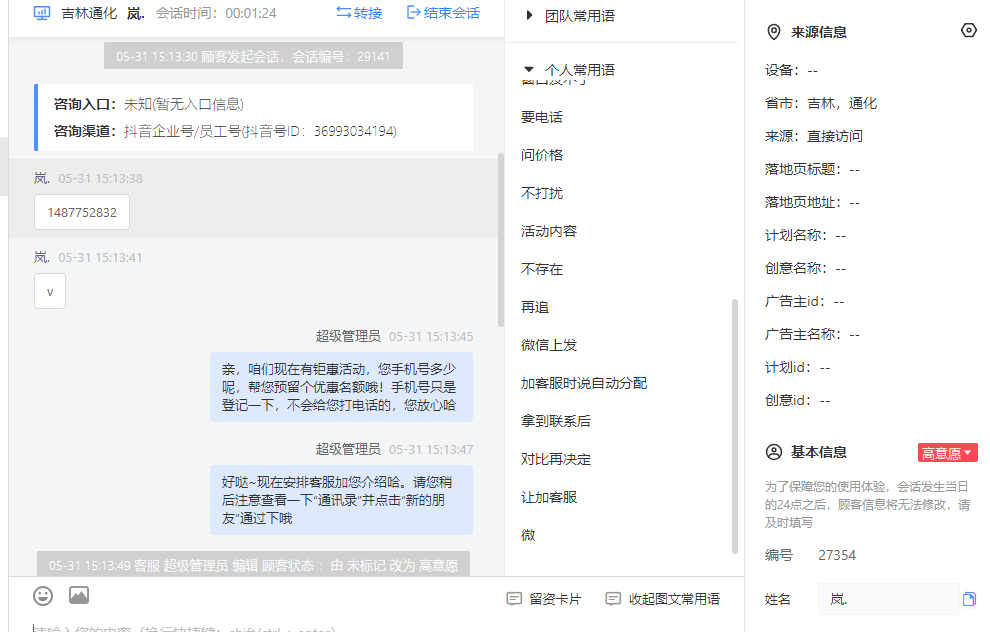Click the chat history scrollbar
Viewport: 990px width, 632px height.
501,240
